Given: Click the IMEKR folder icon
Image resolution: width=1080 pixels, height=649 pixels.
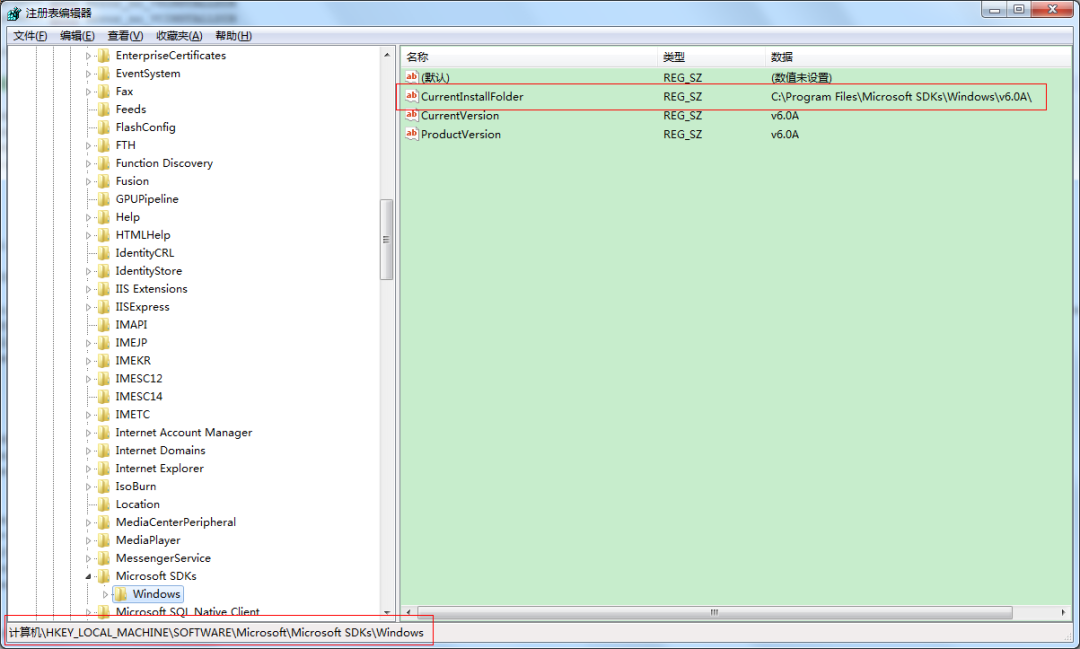Looking at the screenshot, I should [104, 360].
